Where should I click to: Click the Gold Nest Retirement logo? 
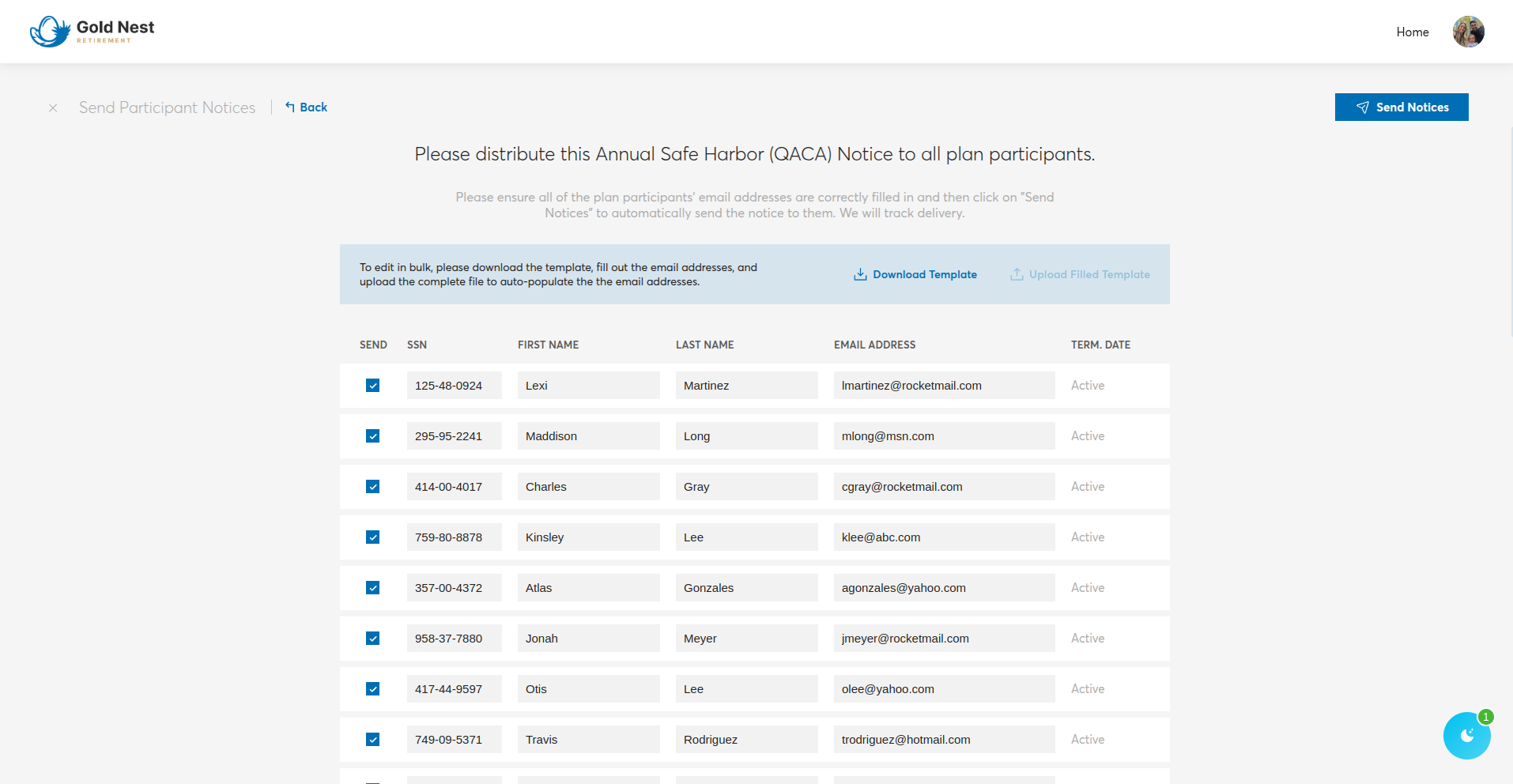point(92,32)
